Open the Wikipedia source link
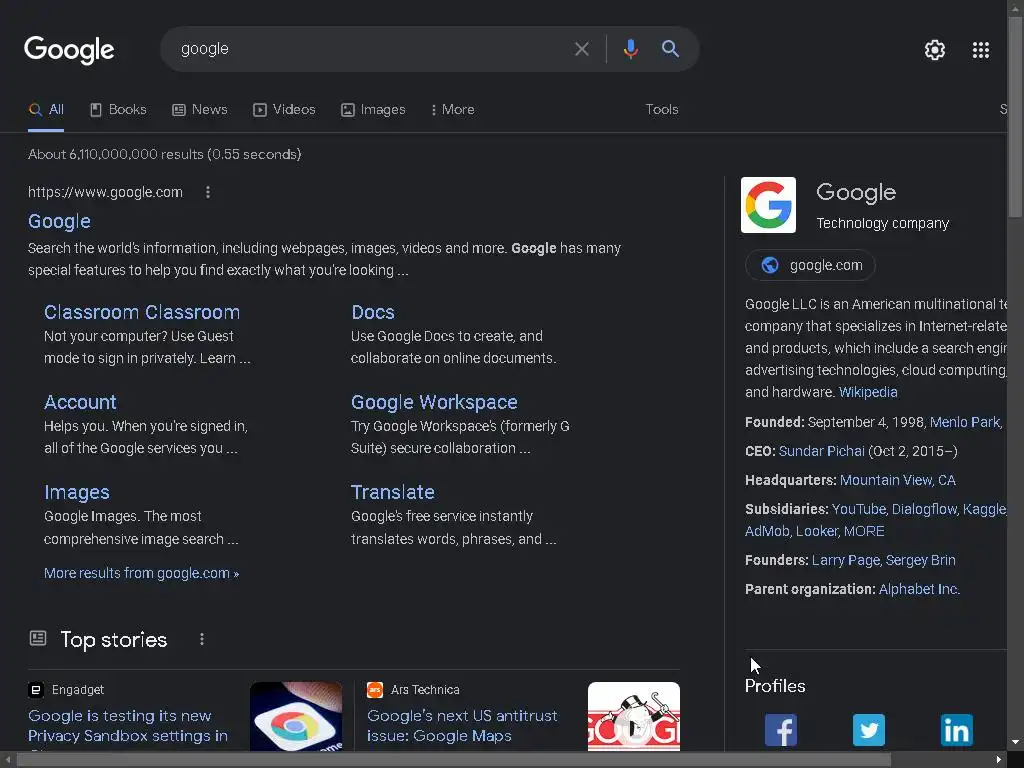This screenshot has height=768, width=1024. [x=868, y=392]
